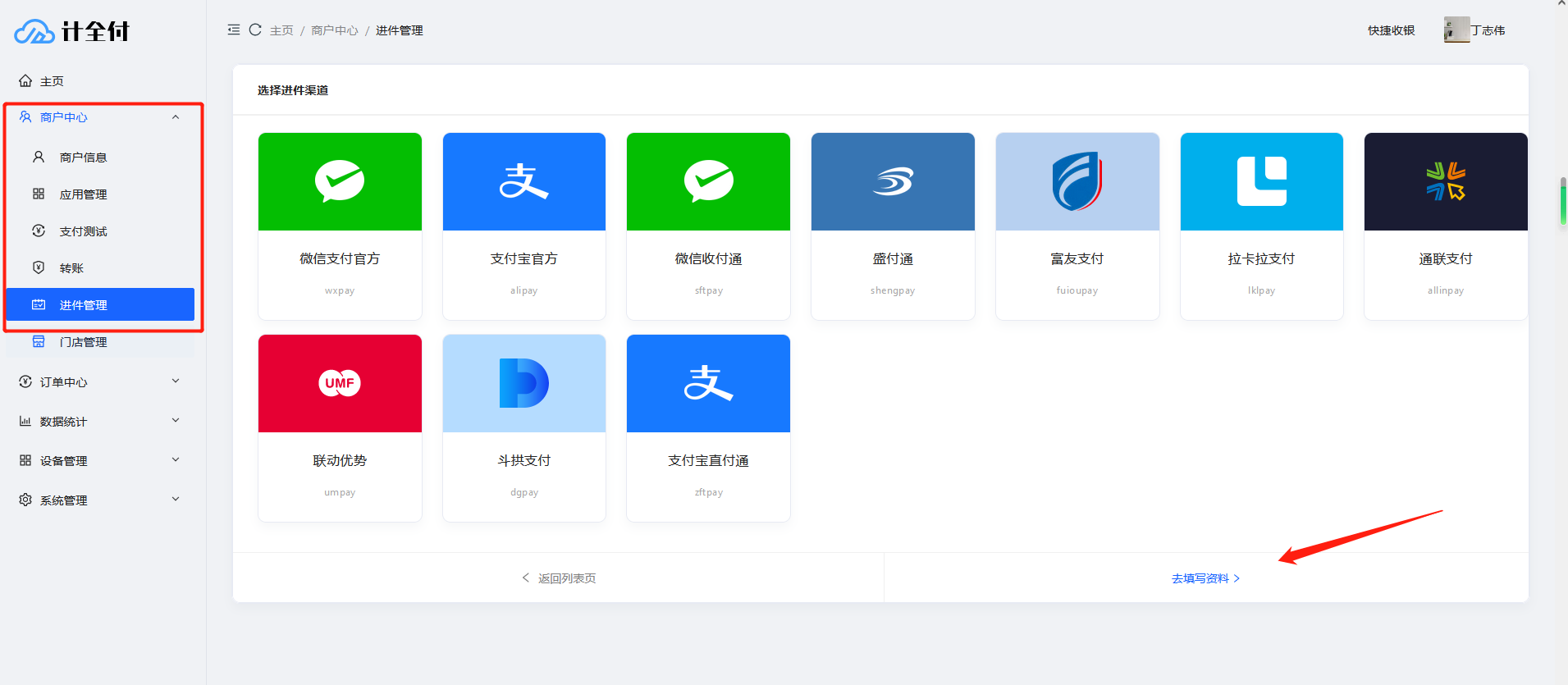
Task: Click the 斗拱支付 channel name
Action: [x=524, y=460]
